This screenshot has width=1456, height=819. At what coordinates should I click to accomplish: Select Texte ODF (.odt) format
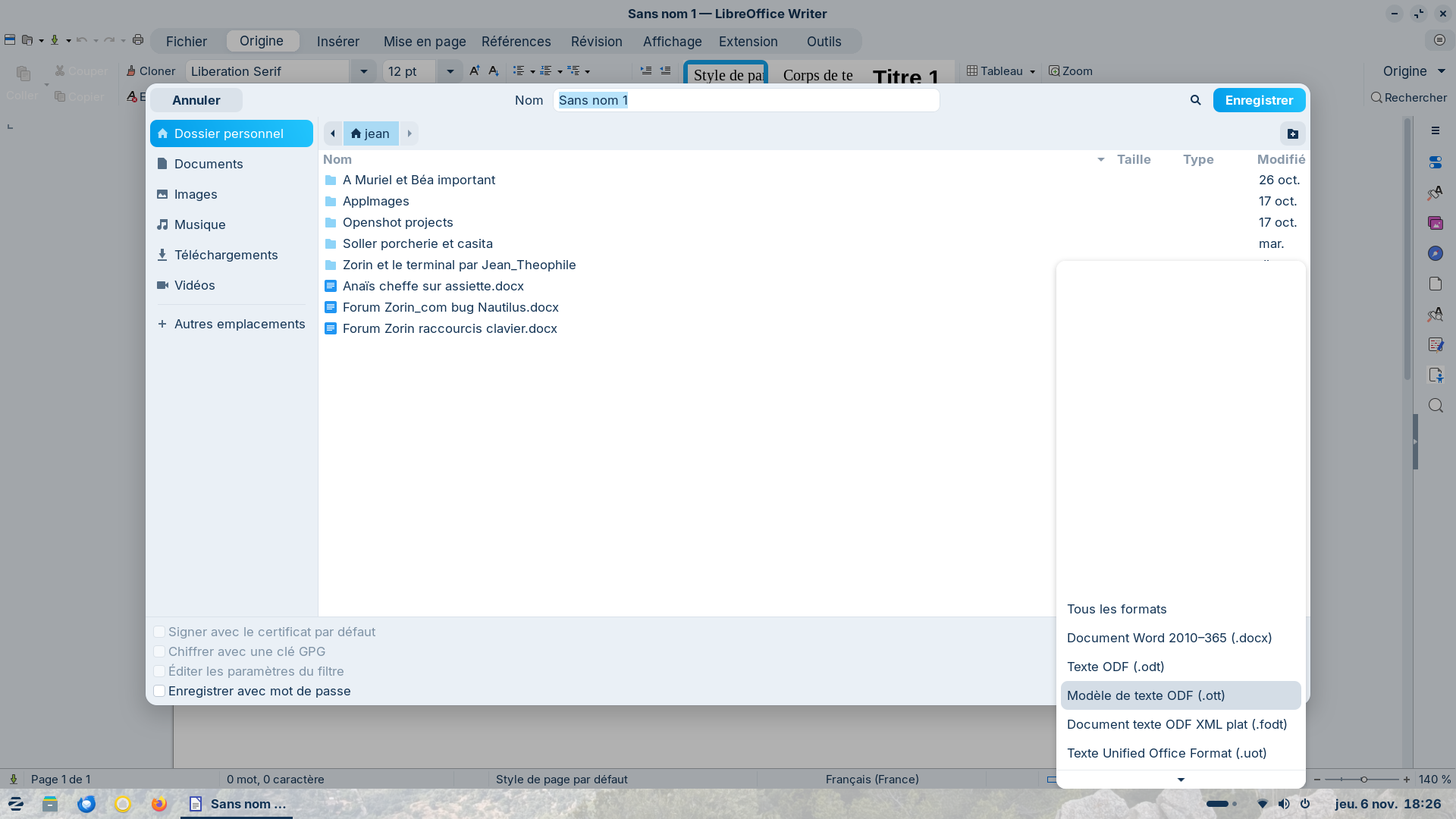pyautogui.click(x=1115, y=667)
